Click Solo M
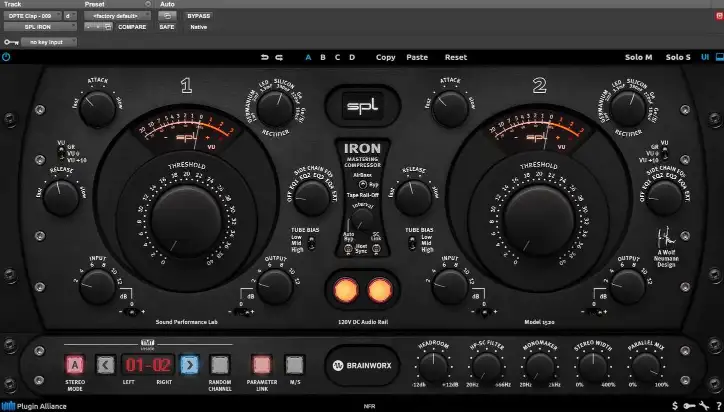This screenshot has width=724, height=412. 639,57
